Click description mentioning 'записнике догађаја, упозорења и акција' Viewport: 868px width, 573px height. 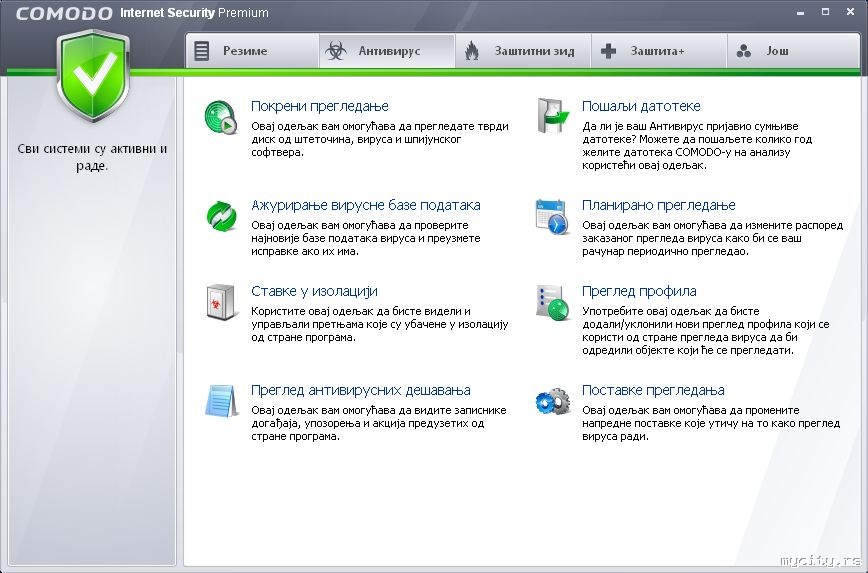pos(379,423)
